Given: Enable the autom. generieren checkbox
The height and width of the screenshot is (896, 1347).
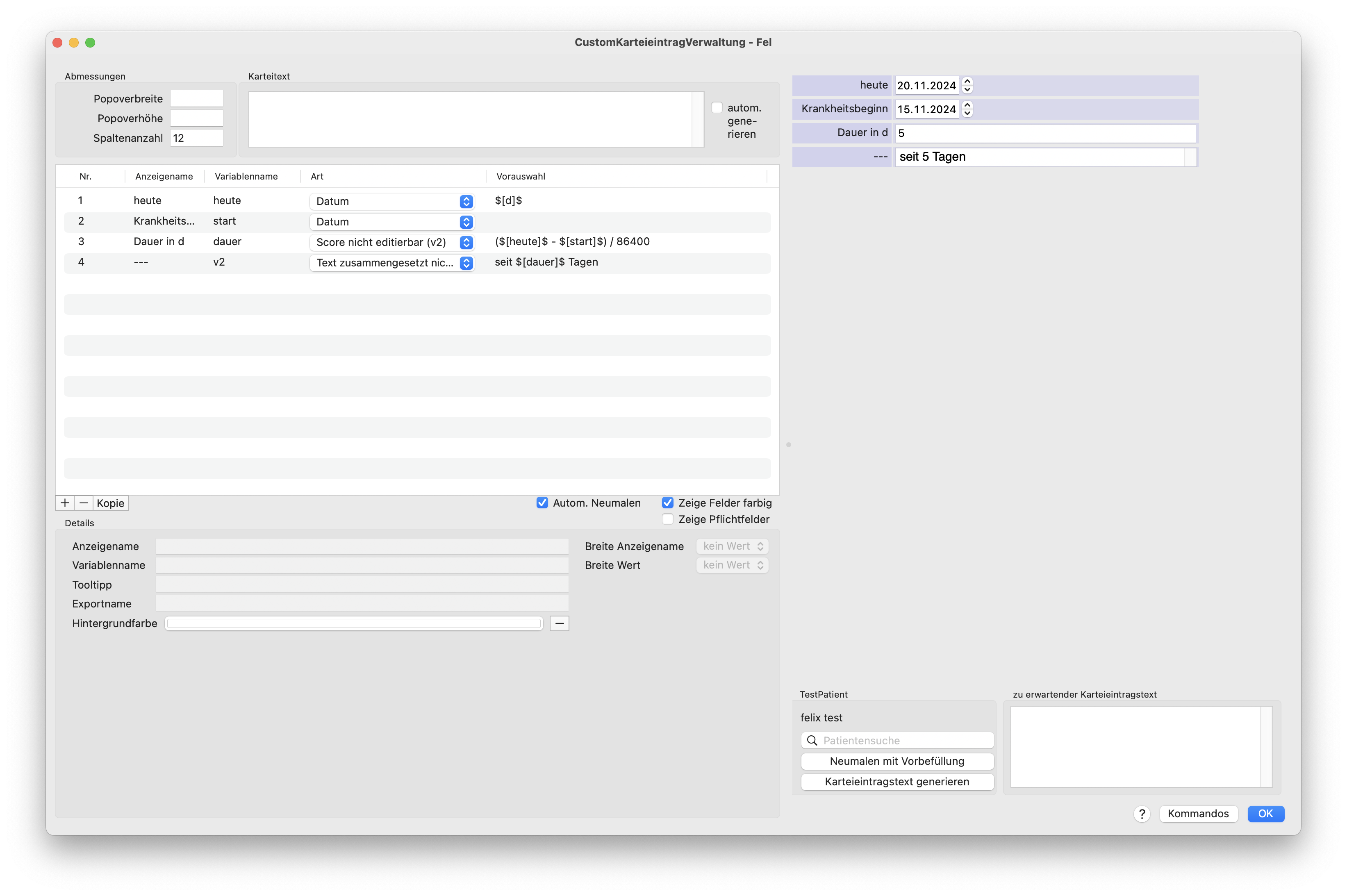Looking at the screenshot, I should (x=717, y=108).
